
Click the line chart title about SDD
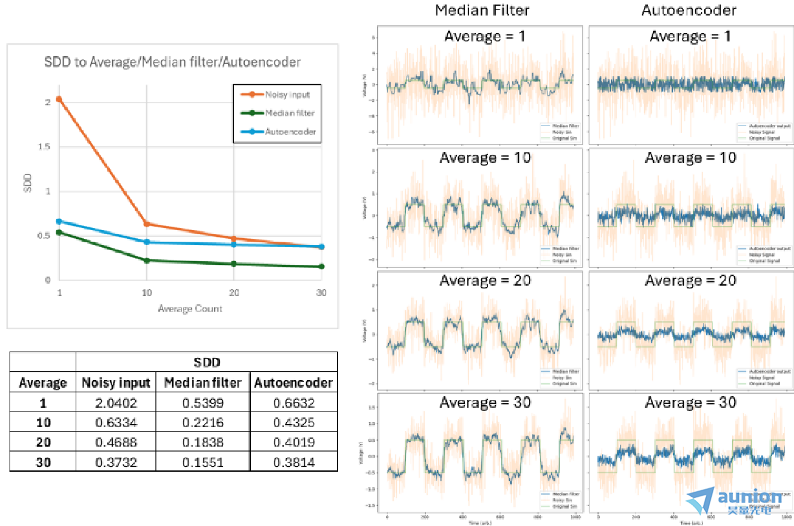[x=171, y=63]
